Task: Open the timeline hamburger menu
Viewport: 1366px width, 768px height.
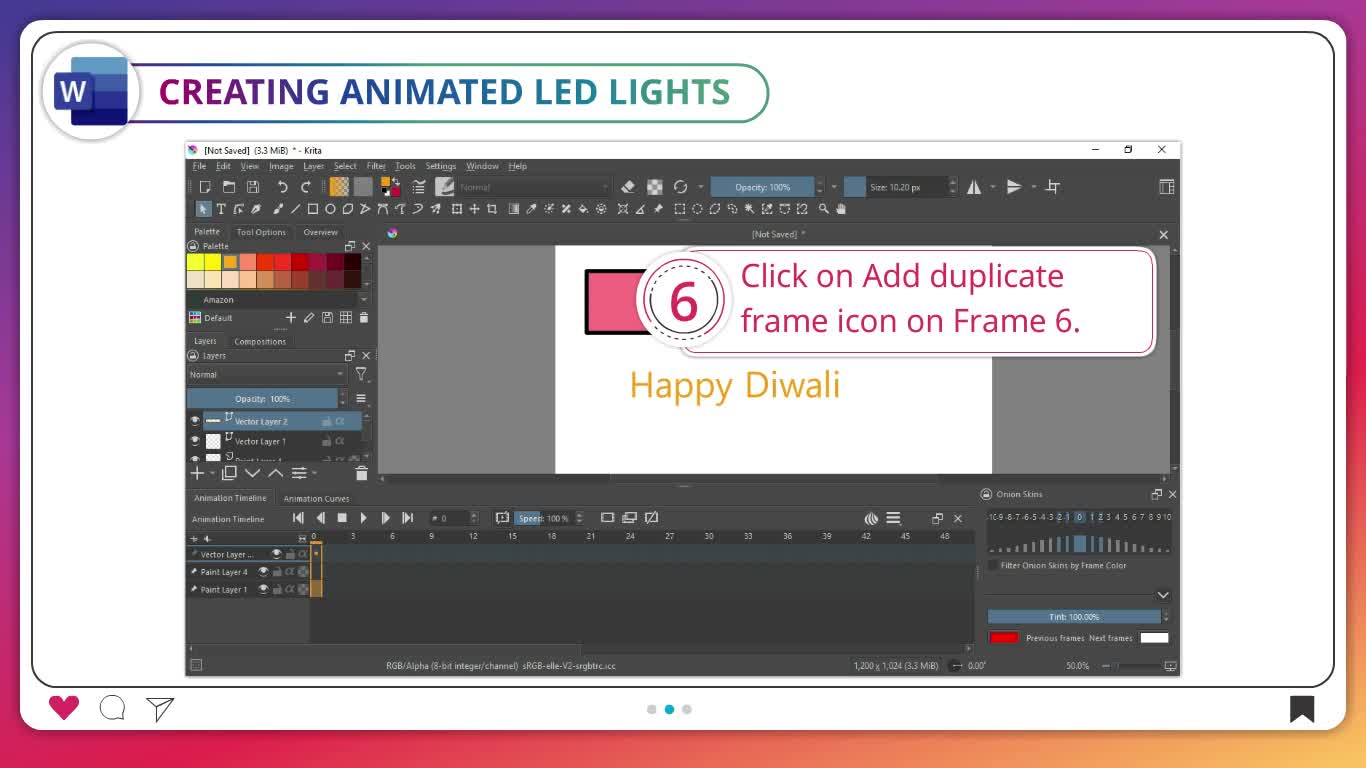Action: click(x=893, y=518)
